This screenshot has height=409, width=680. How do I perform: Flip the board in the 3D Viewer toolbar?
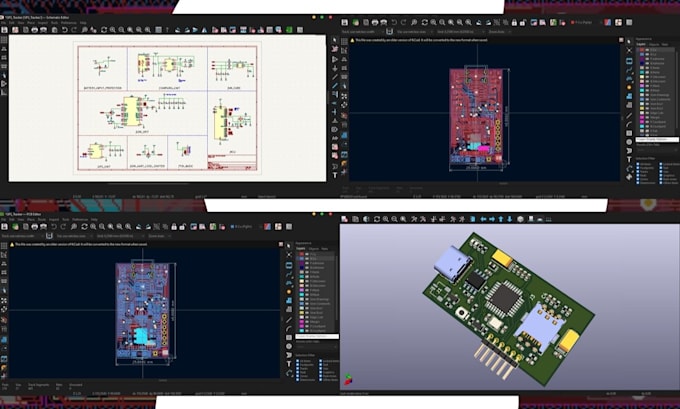473,219
